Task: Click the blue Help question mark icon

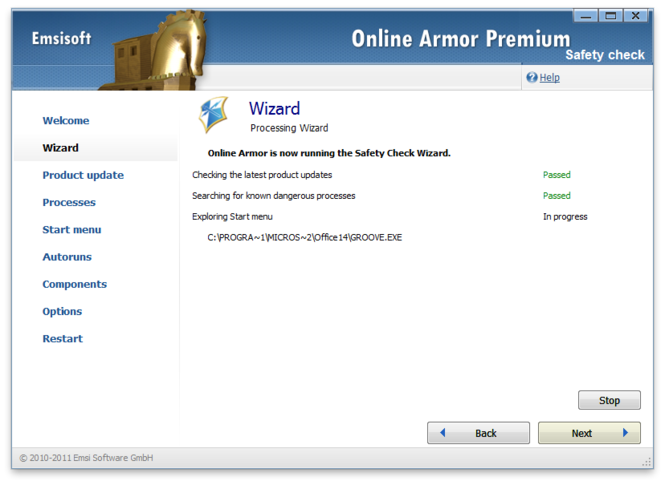Action: click(x=531, y=77)
